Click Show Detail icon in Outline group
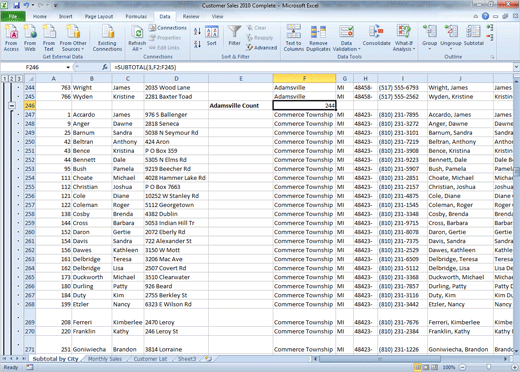This screenshot has width=520, height=372. coord(490,27)
